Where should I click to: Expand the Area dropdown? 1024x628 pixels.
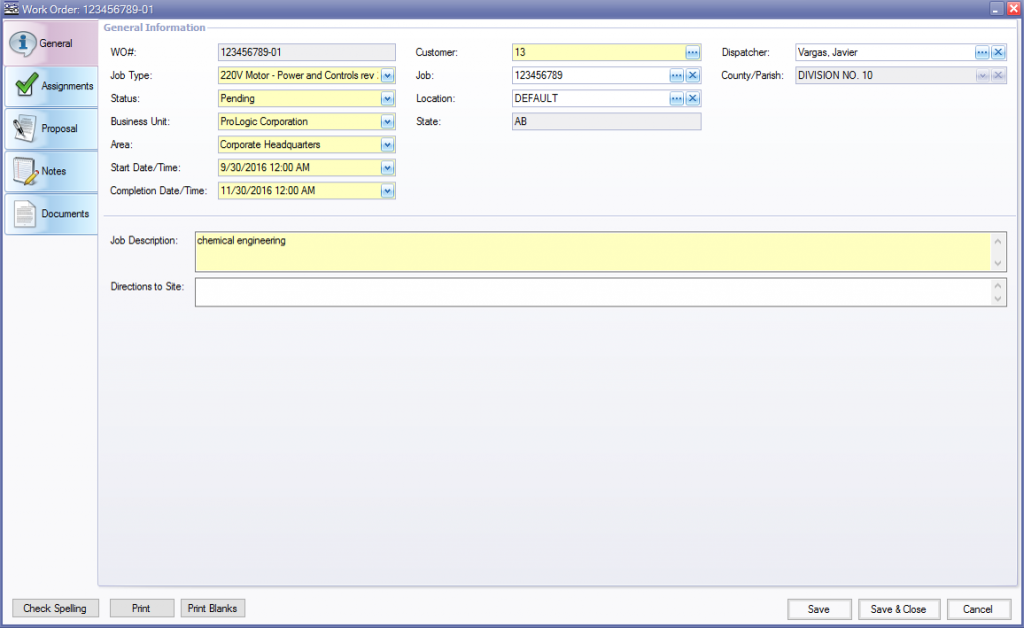point(387,144)
